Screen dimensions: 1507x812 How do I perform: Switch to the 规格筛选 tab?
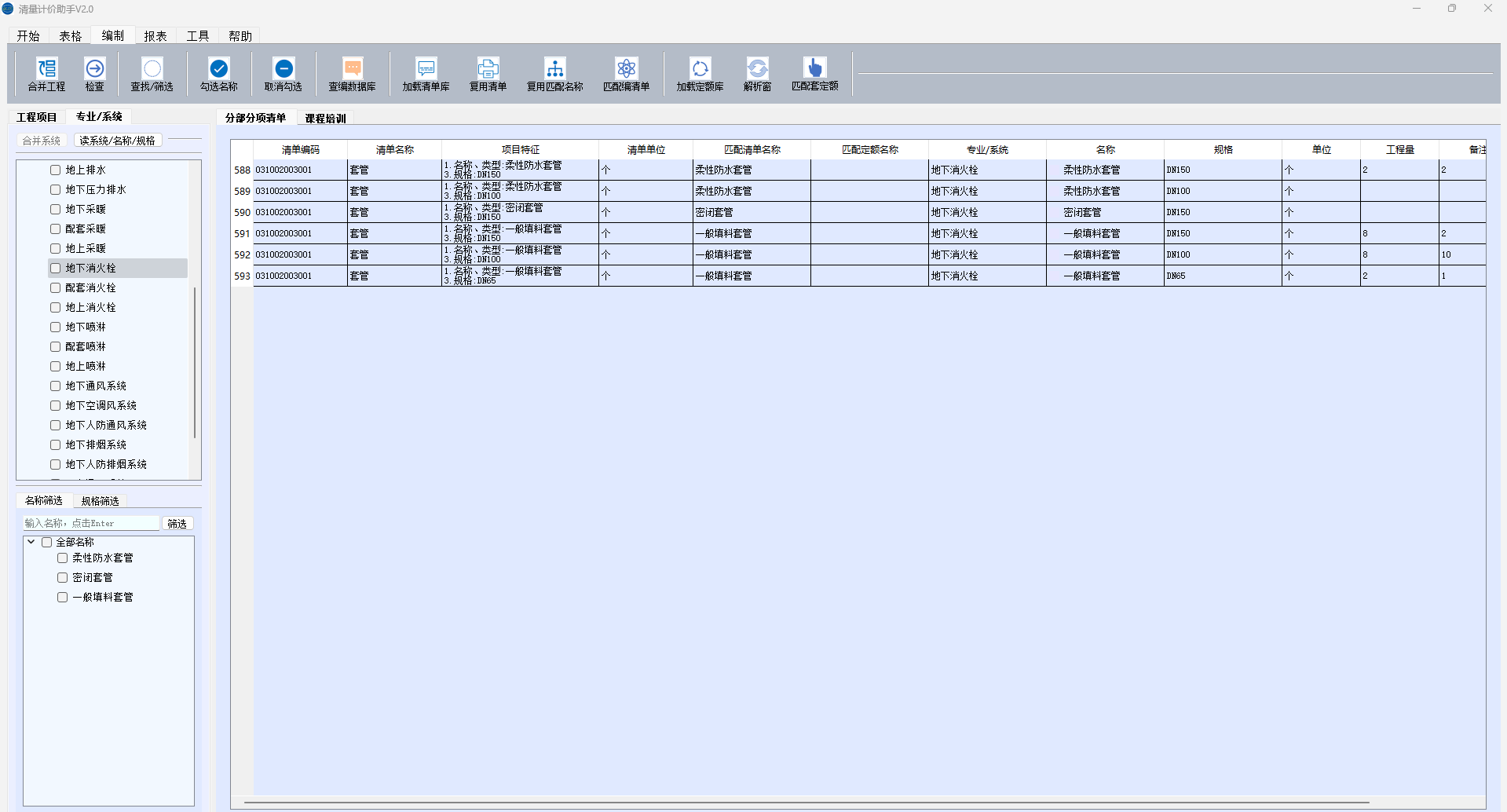pos(101,501)
